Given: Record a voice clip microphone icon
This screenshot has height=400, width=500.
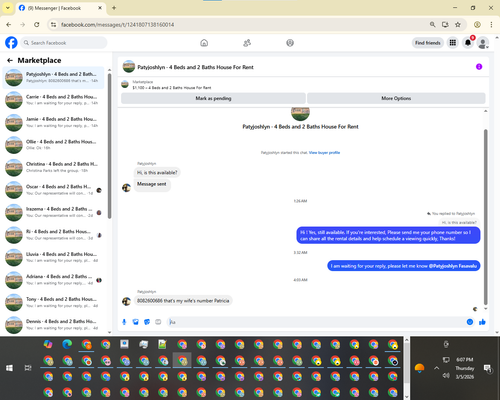Looking at the screenshot, I should coord(124,322).
